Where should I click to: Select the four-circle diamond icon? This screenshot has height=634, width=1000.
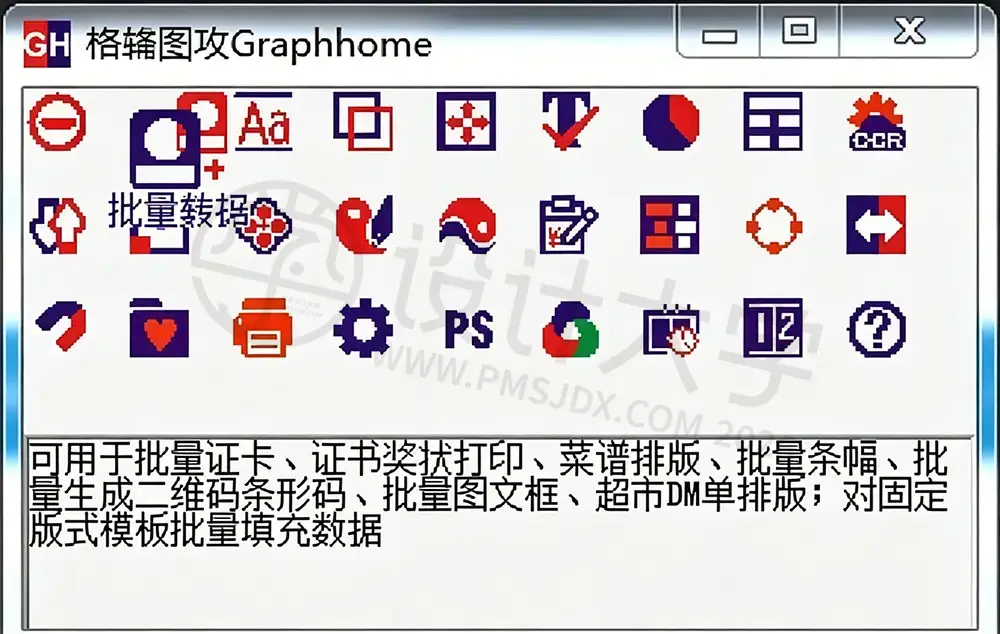coord(264,225)
